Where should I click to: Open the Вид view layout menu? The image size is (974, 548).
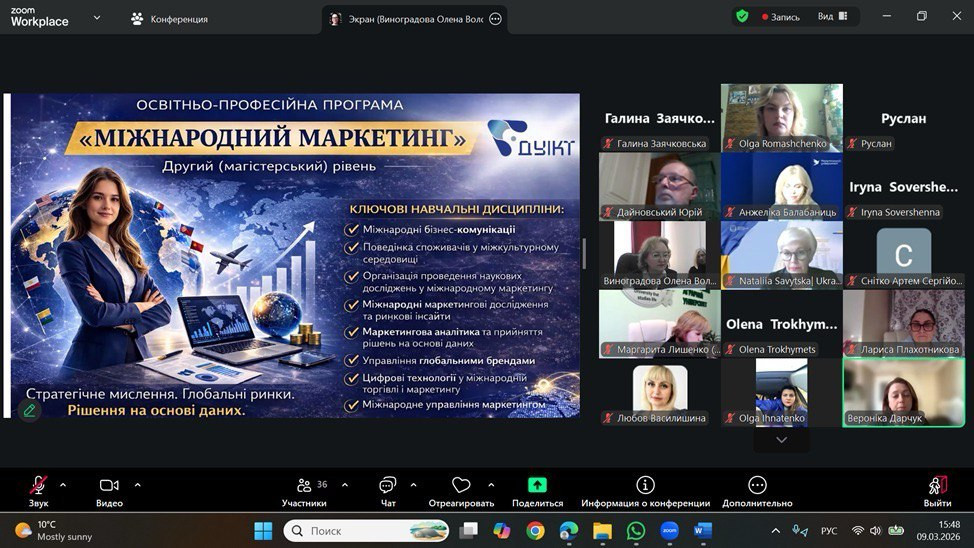(832, 16)
